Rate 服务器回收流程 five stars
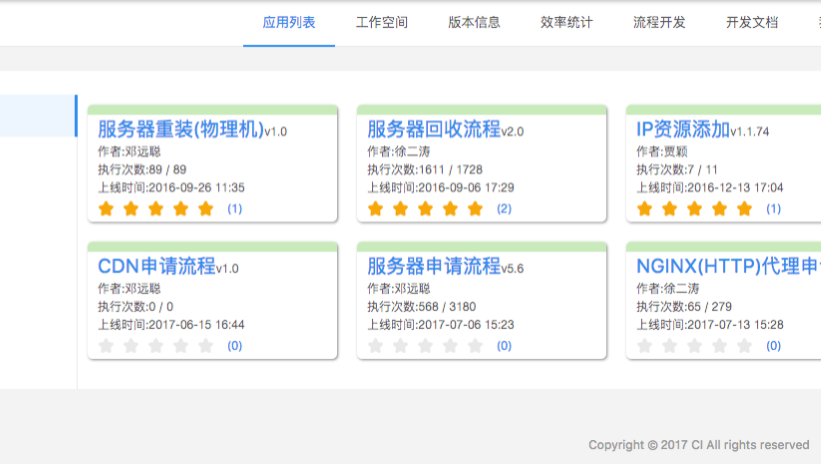Viewport: 821px width, 464px height. tap(475, 208)
